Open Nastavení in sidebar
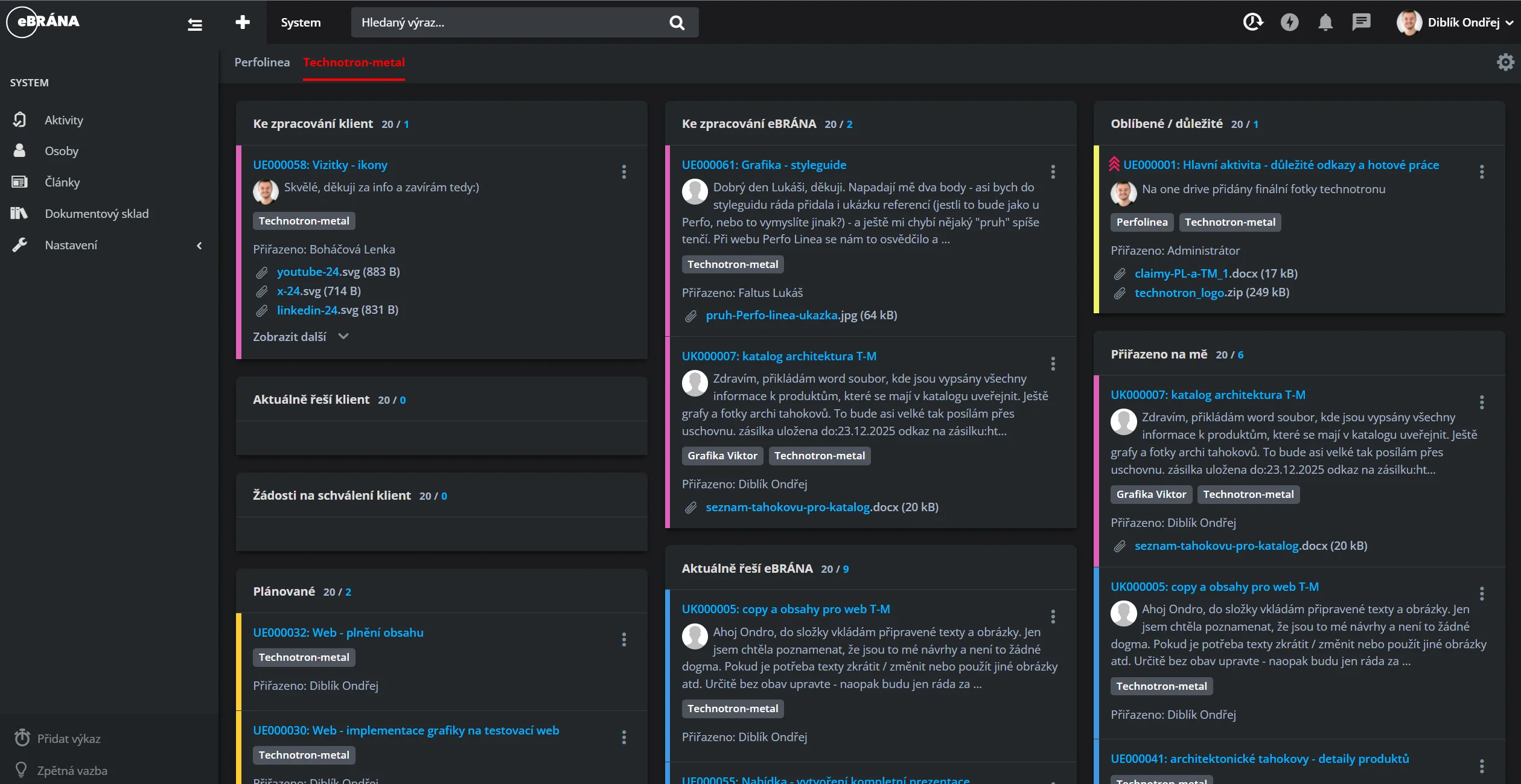 pos(71,245)
